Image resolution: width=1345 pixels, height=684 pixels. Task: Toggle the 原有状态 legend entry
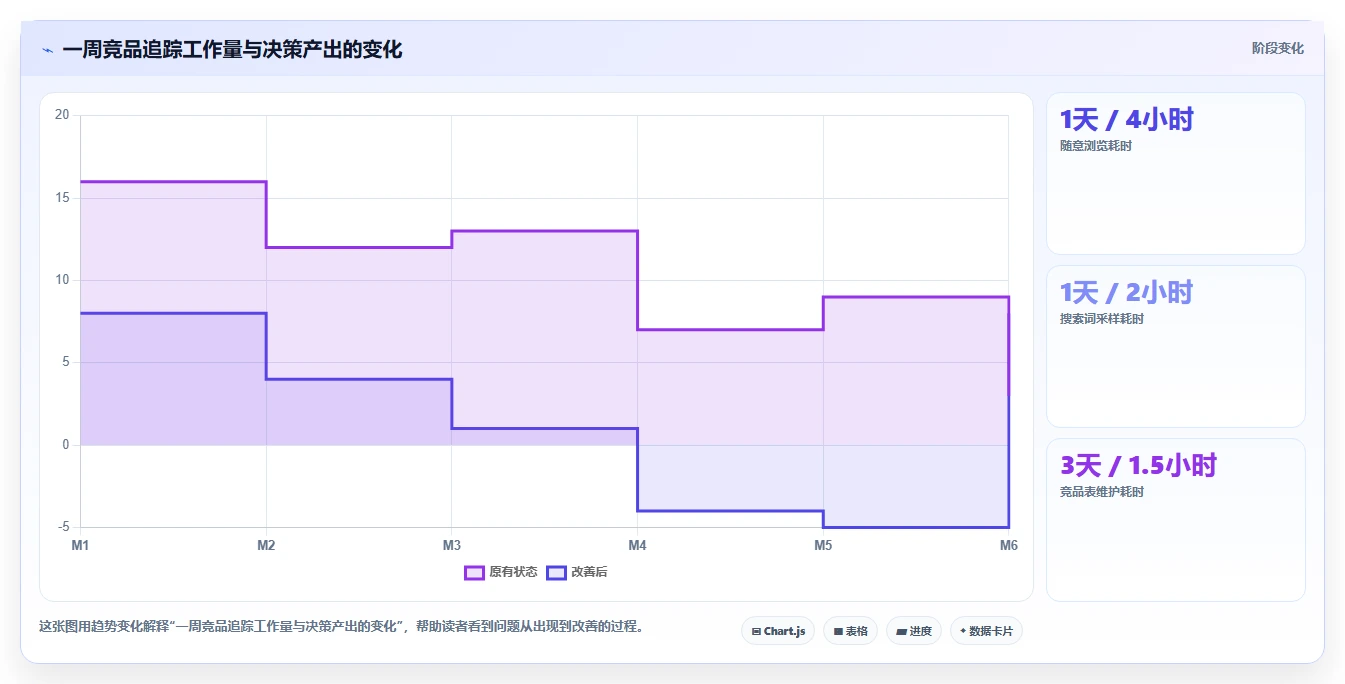501,572
